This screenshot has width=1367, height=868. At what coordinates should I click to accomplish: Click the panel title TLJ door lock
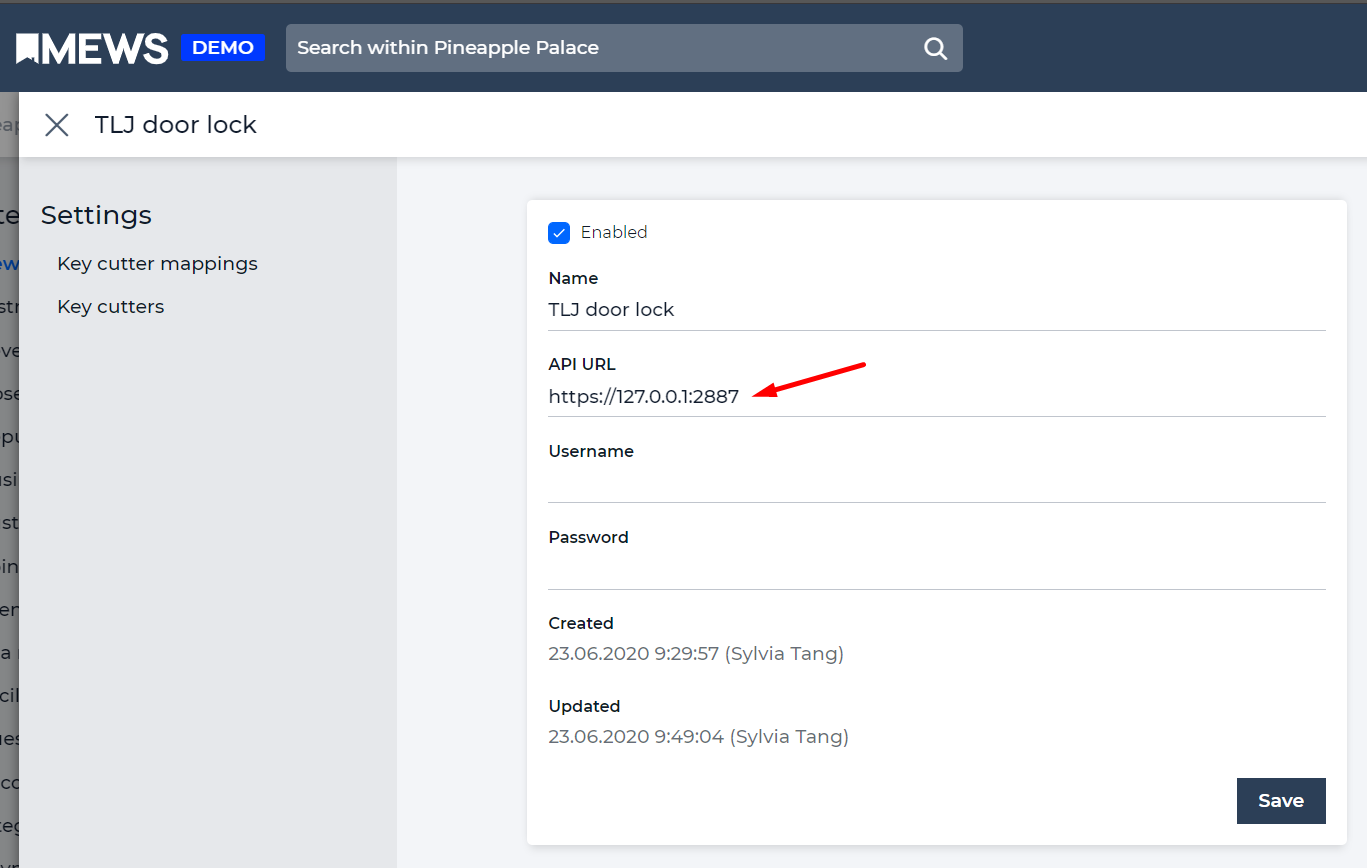(x=176, y=125)
